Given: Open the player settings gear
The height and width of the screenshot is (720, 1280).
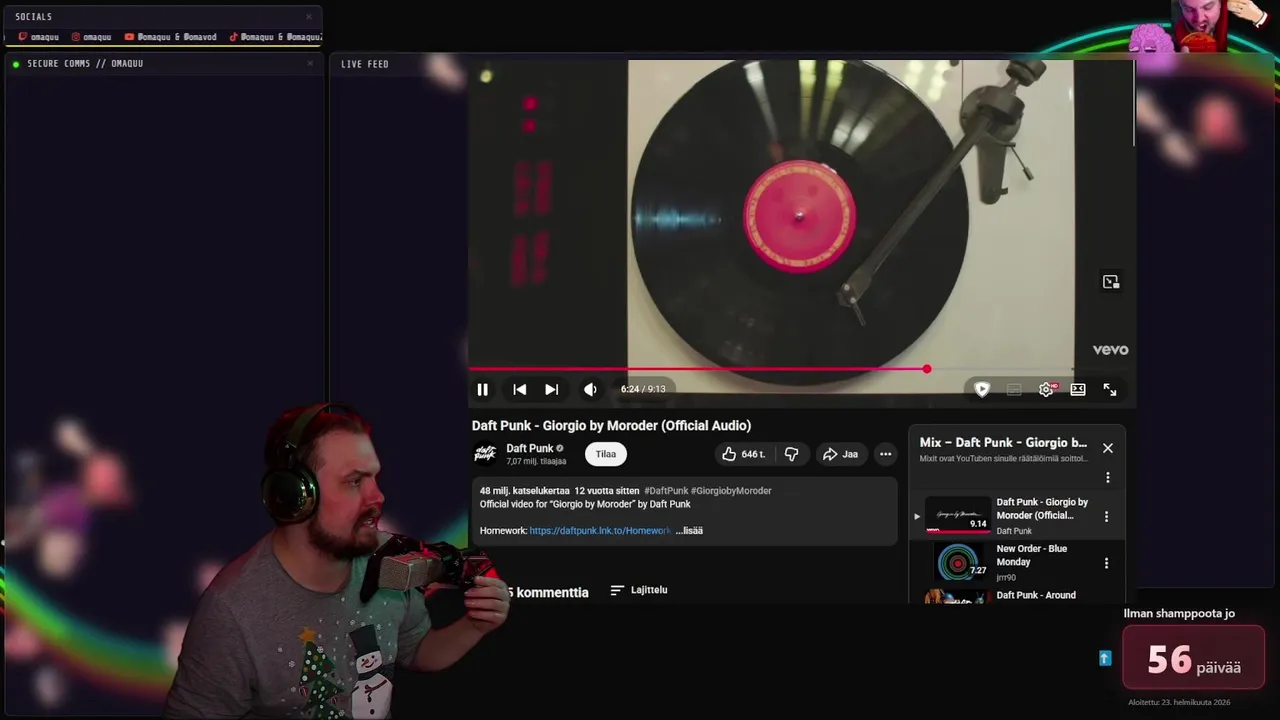Looking at the screenshot, I should coord(1046,390).
